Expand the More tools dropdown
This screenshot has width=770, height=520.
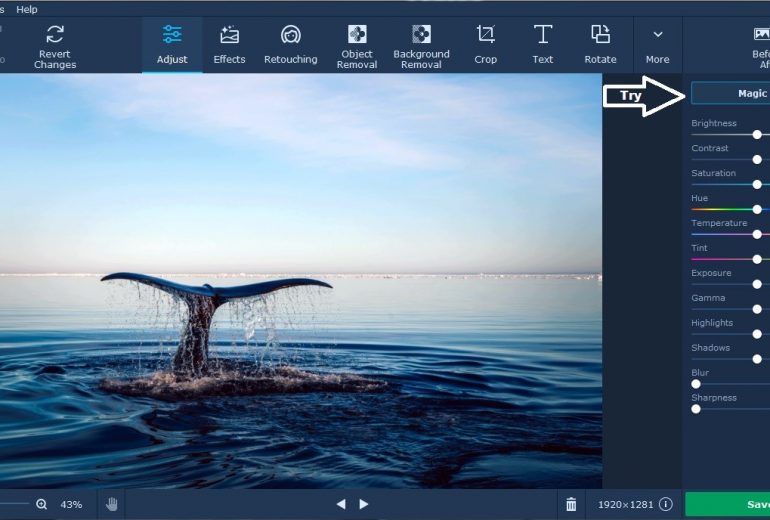point(657,45)
